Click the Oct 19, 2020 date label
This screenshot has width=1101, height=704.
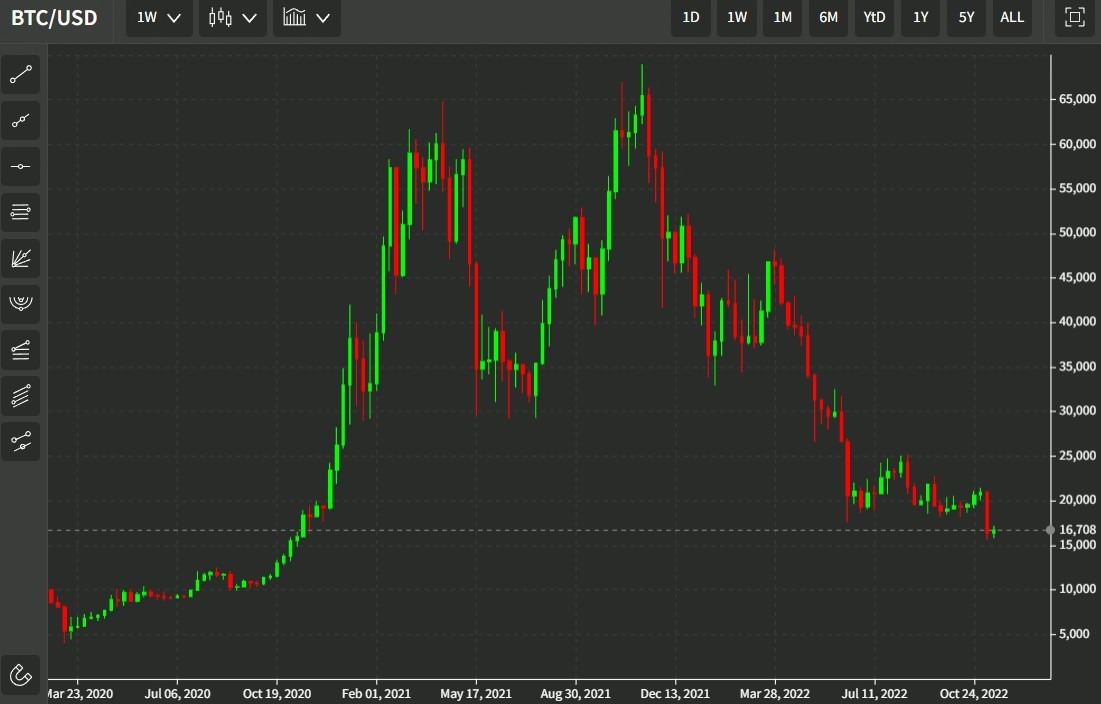click(x=277, y=693)
